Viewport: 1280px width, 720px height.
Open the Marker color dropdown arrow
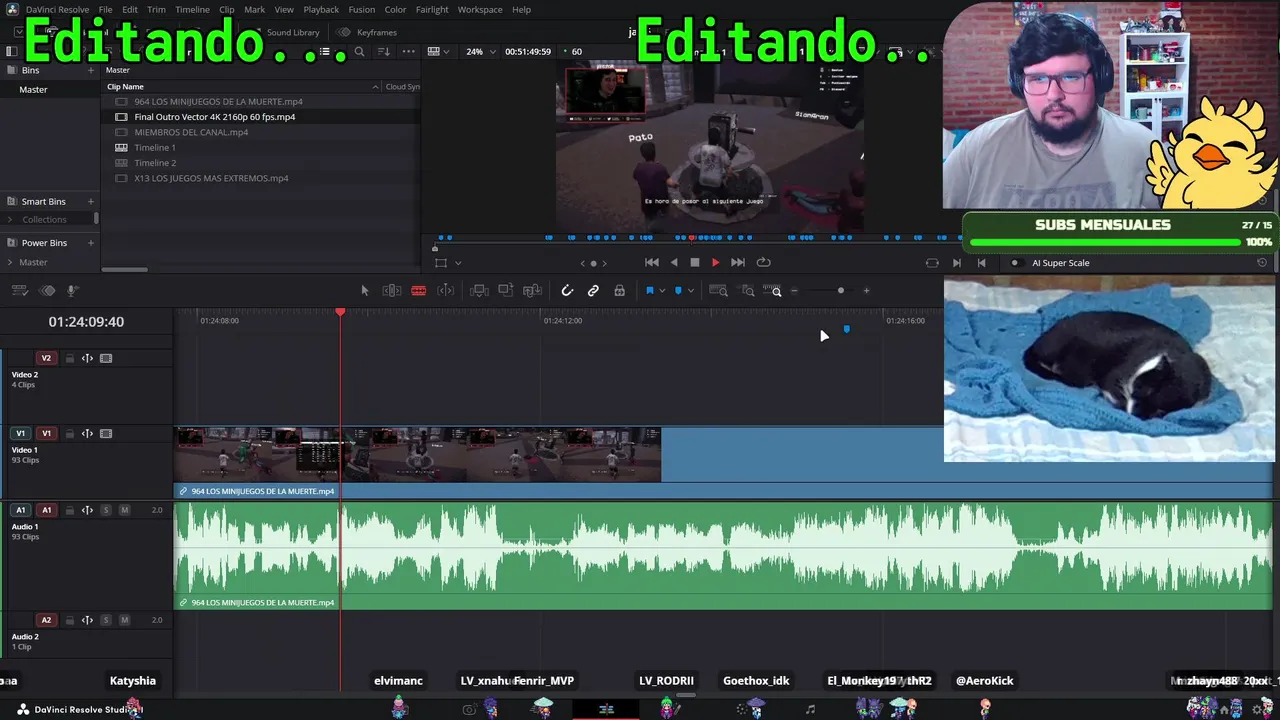click(x=690, y=291)
